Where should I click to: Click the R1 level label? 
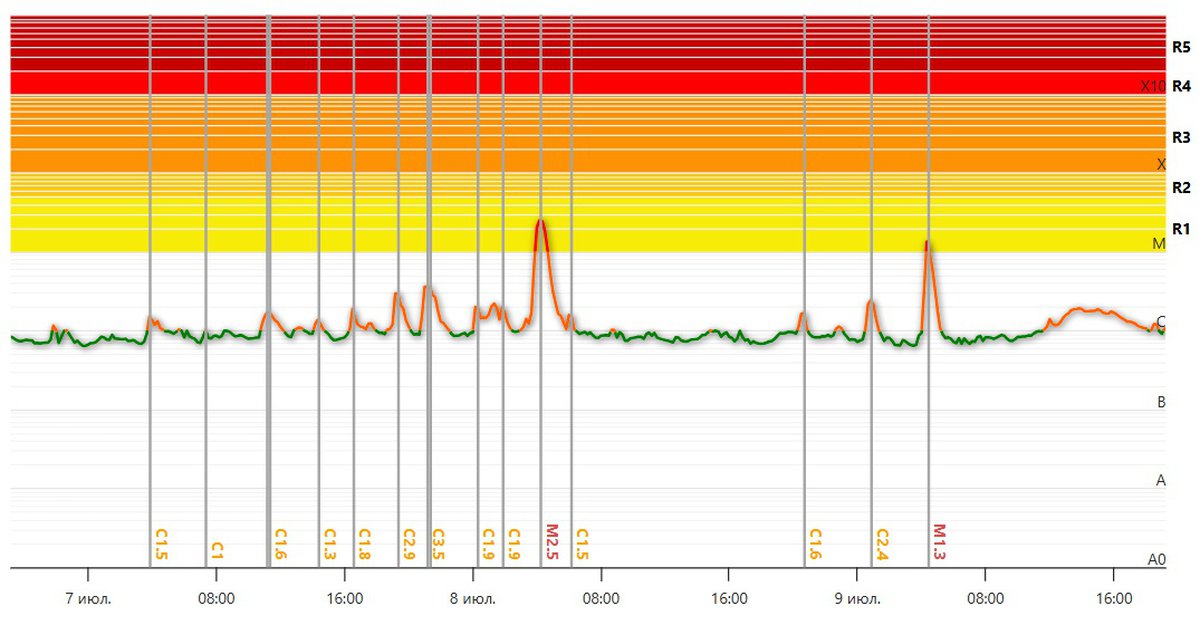coord(1181,229)
